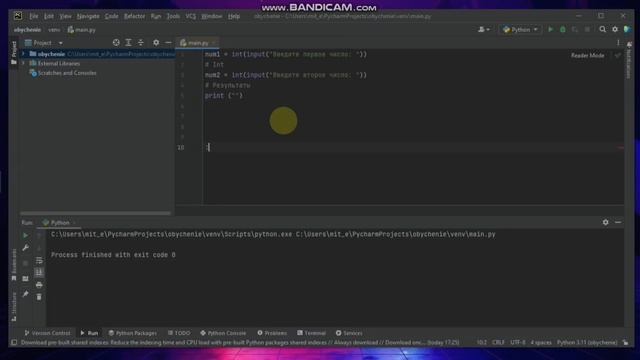Toggle Soft-Wrap in the Run console
The image size is (640, 360).
tap(39, 260)
